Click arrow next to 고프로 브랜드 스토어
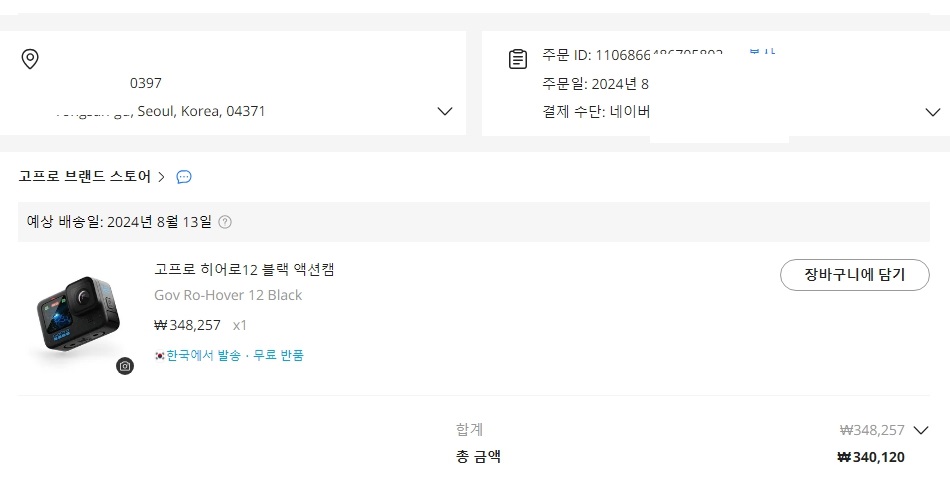The width and height of the screenshot is (950, 490). [x=161, y=177]
